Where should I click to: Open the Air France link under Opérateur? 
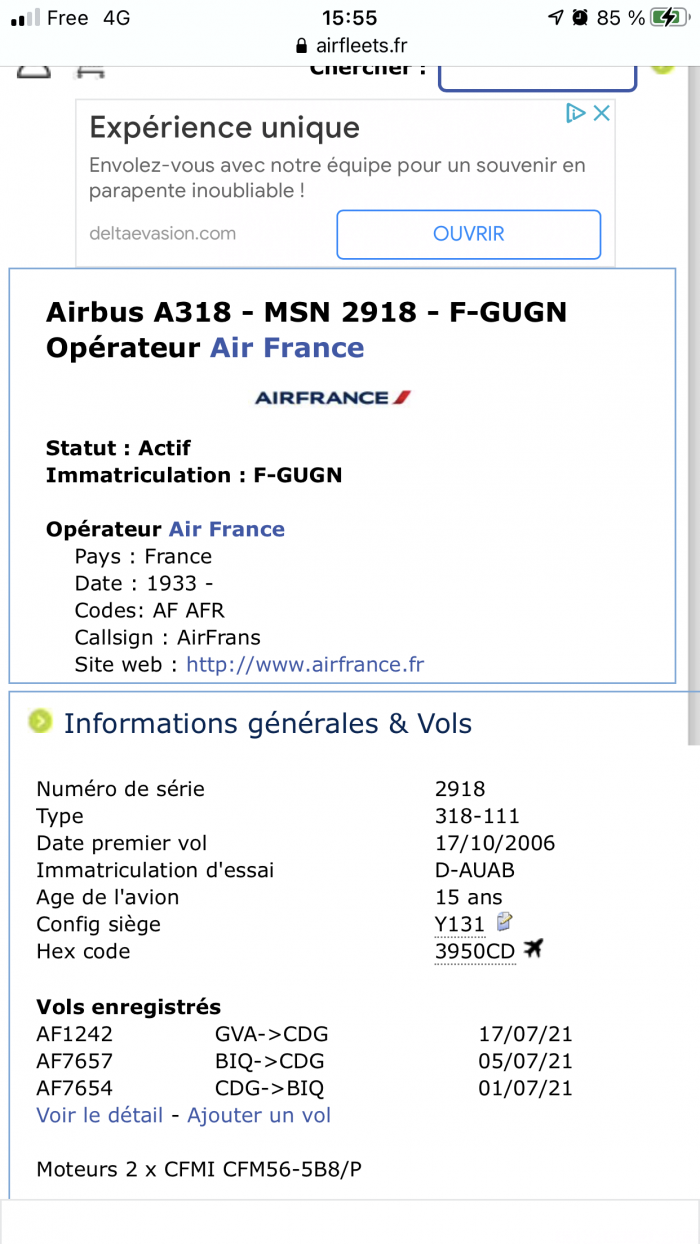point(227,529)
